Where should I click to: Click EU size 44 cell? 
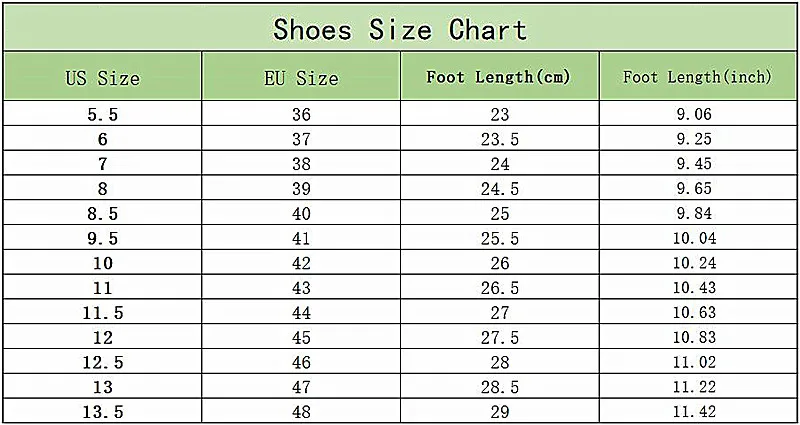(301, 314)
